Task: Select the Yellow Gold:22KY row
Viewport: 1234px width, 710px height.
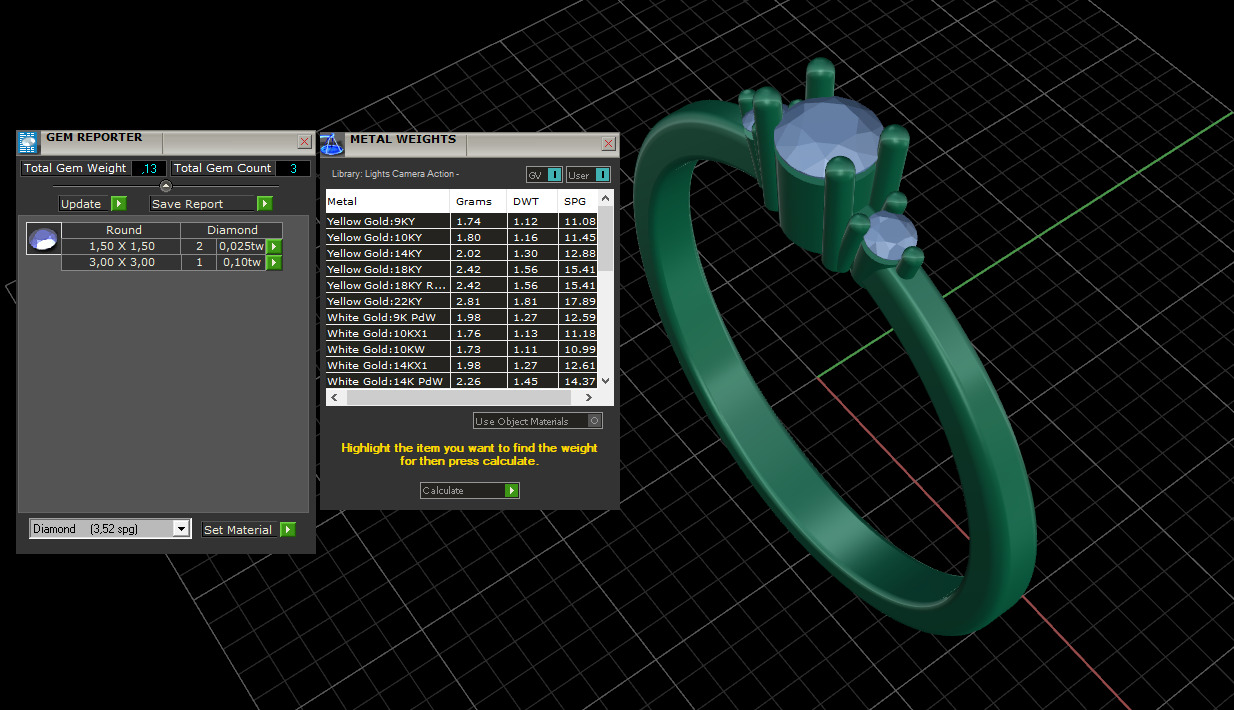Action: click(461, 301)
